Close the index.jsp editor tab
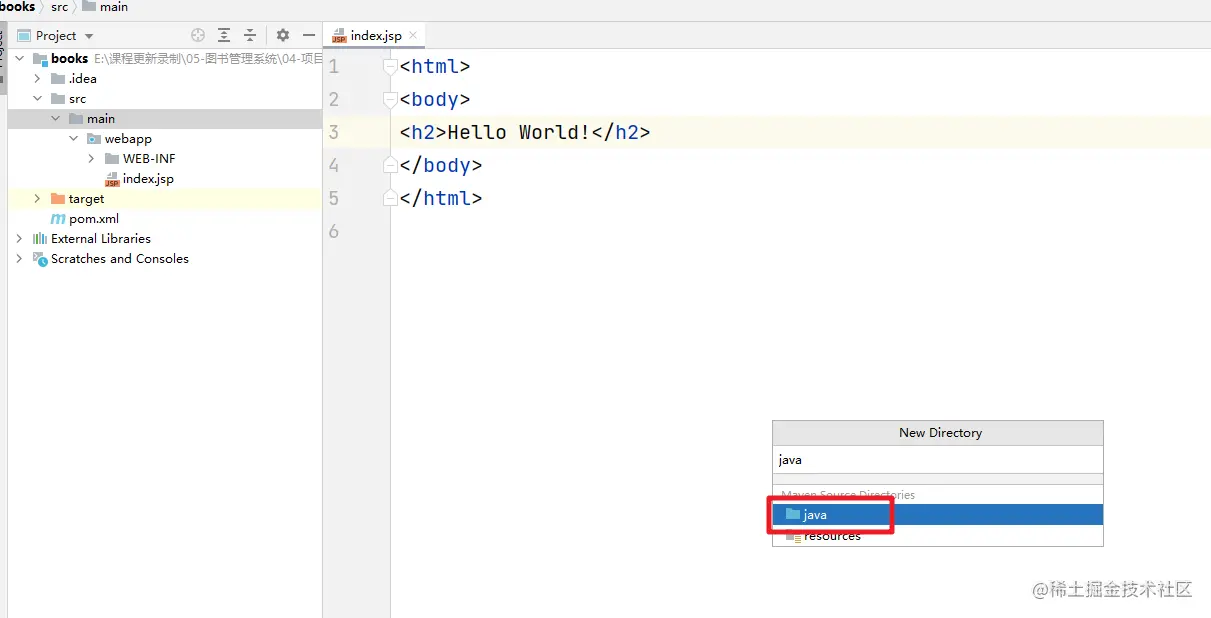This screenshot has width=1211, height=618. click(x=414, y=36)
